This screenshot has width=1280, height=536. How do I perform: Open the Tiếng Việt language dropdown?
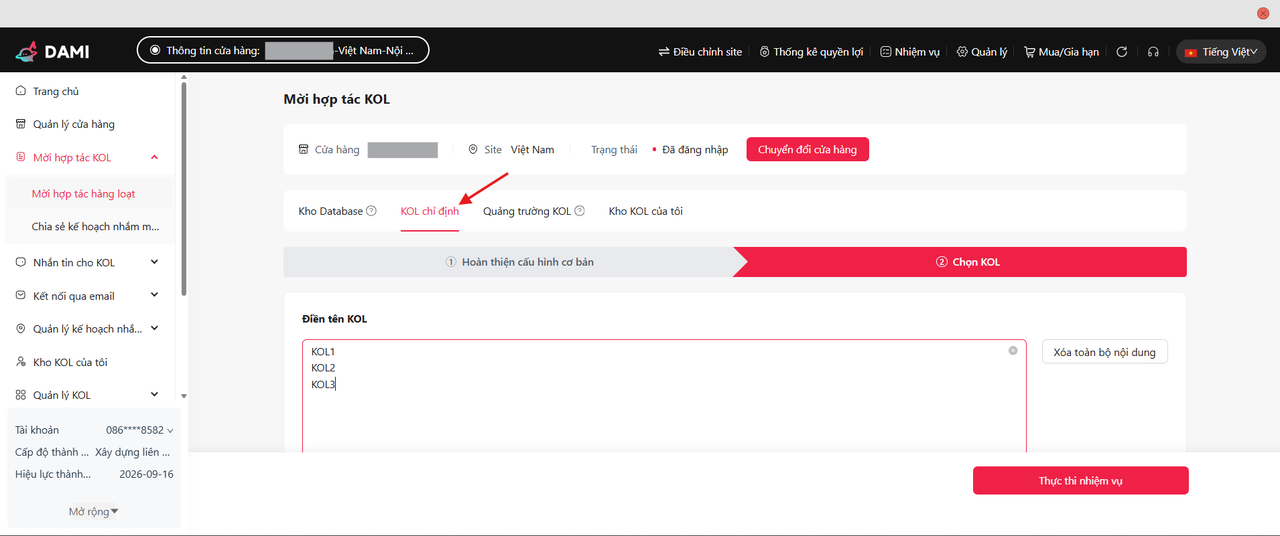(x=1221, y=52)
